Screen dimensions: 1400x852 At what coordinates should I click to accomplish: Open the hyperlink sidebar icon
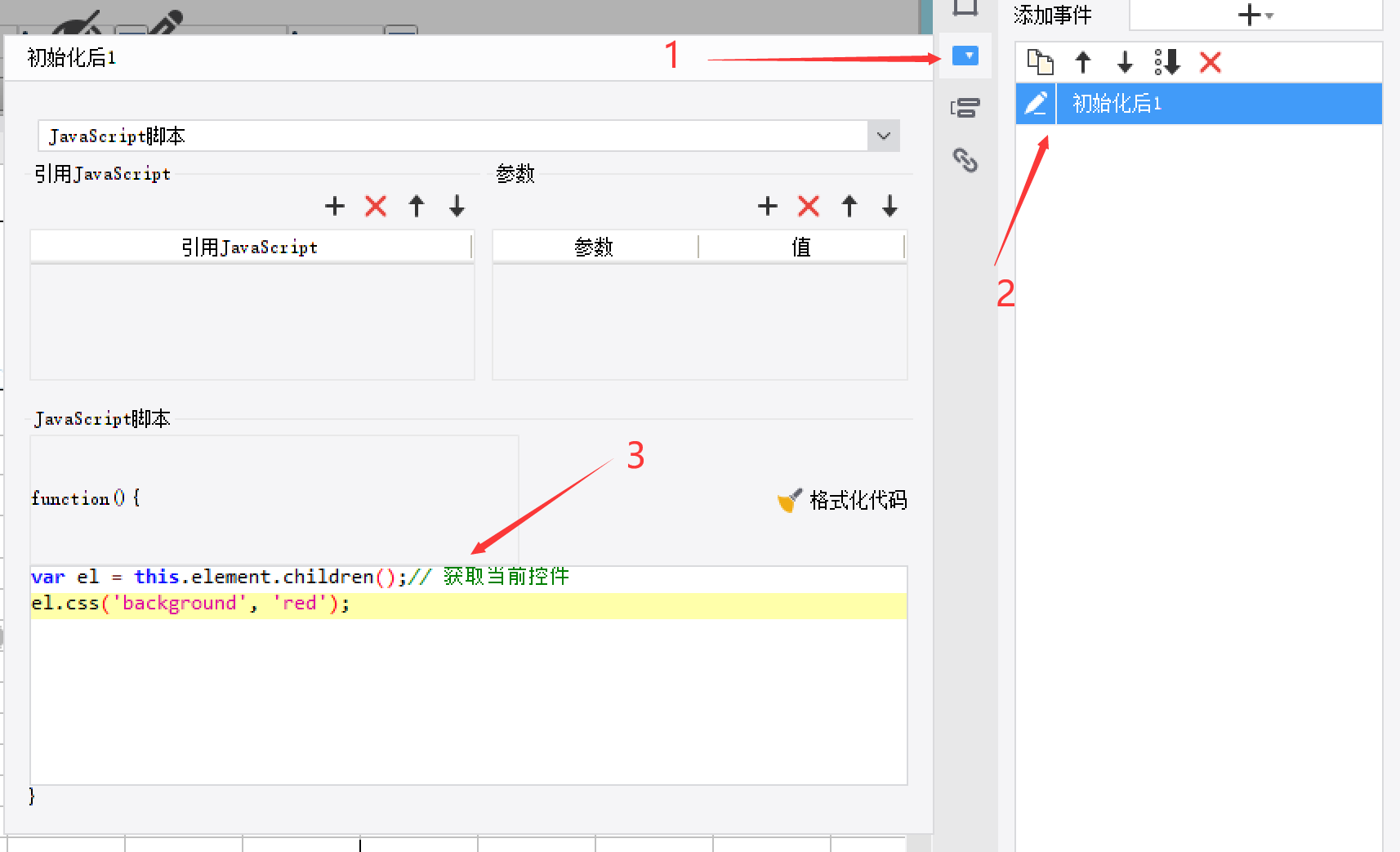[965, 160]
